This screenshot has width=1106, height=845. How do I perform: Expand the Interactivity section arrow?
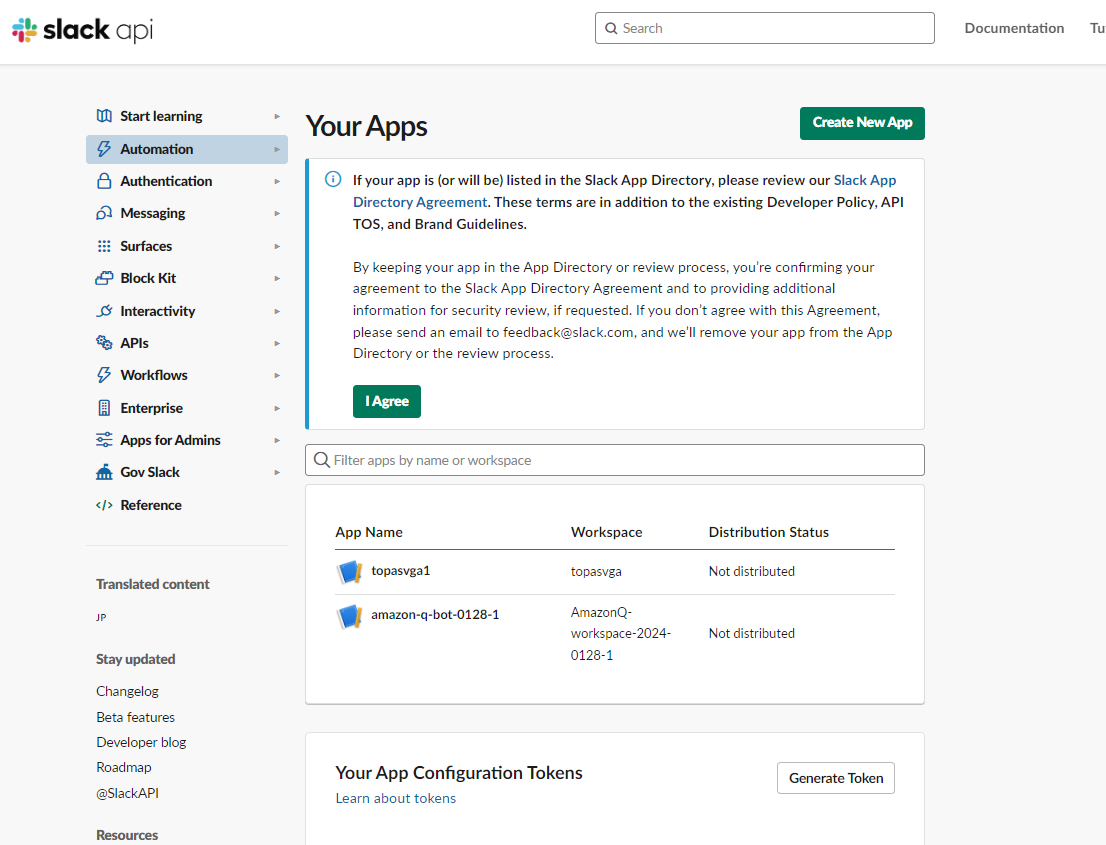click(x=277, y=311)
